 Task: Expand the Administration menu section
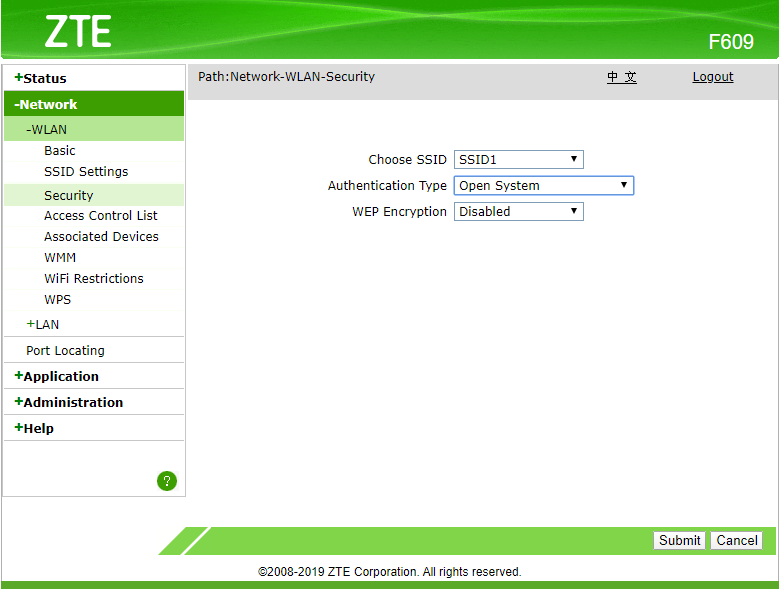pyautogui.click(x=69, y=402)
